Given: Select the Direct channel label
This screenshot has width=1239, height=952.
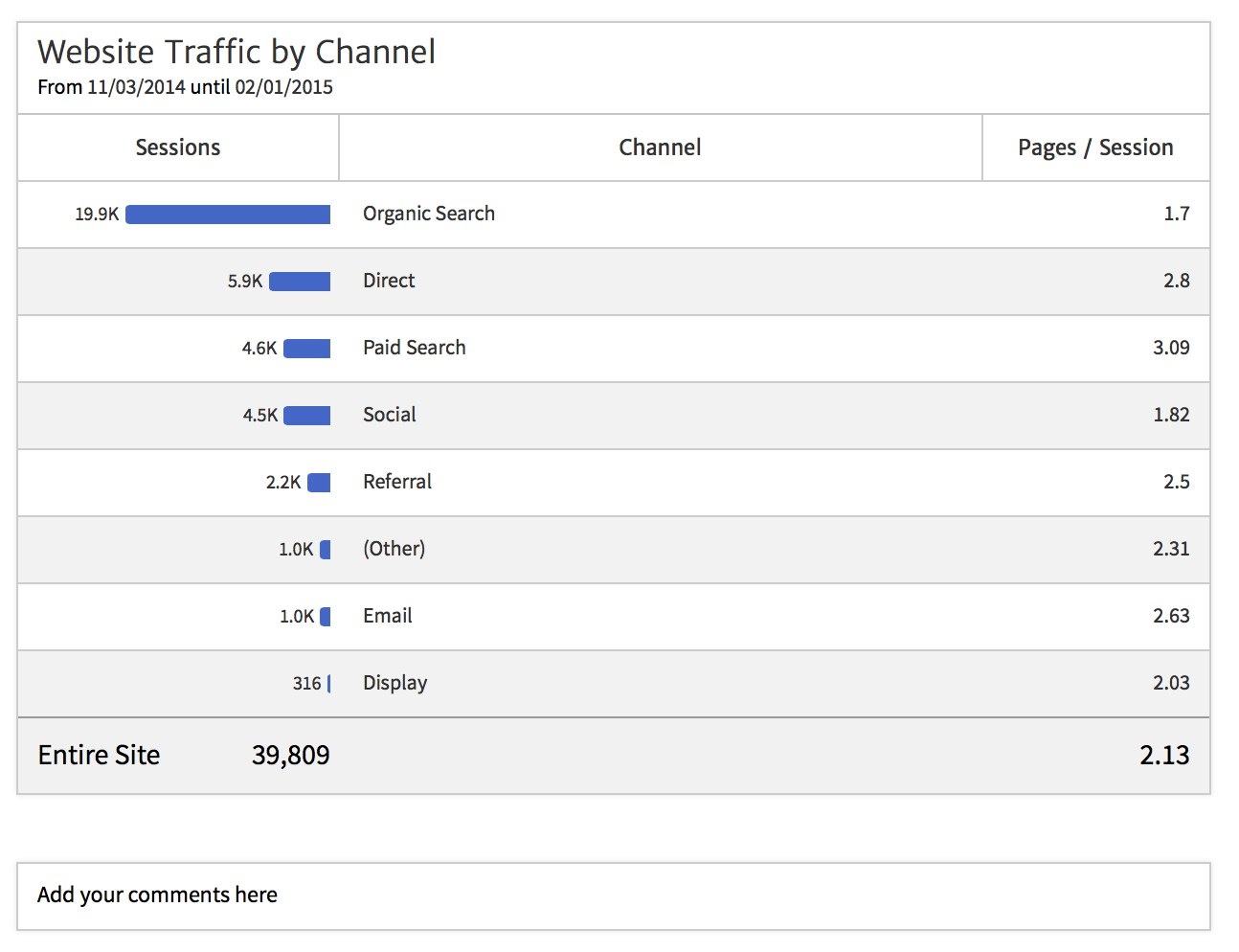Looking at the screenshot, I should coord(388,281).
